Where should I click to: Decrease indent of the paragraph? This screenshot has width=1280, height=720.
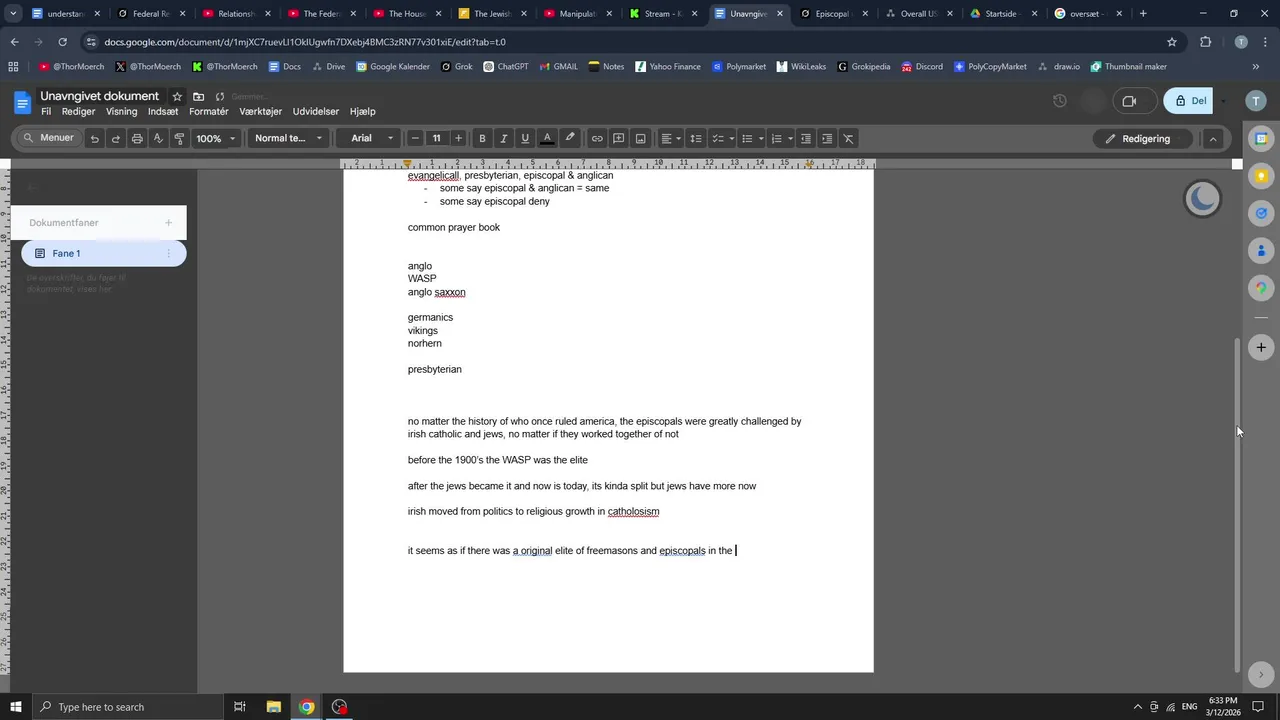(805, 139)
